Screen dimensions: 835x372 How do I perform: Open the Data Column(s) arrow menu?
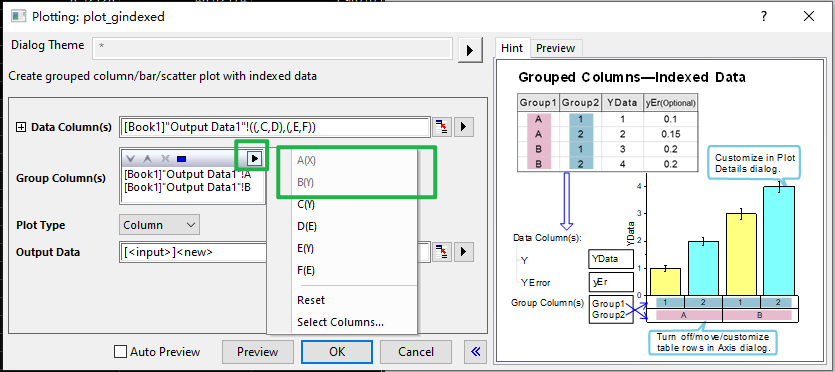click(463, 127)
